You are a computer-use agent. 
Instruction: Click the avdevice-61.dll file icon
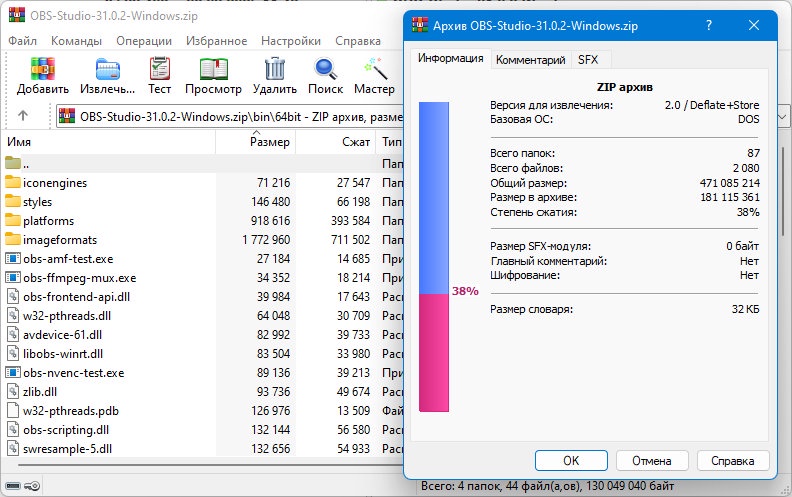pyautogui.click(x=13, y=334)
